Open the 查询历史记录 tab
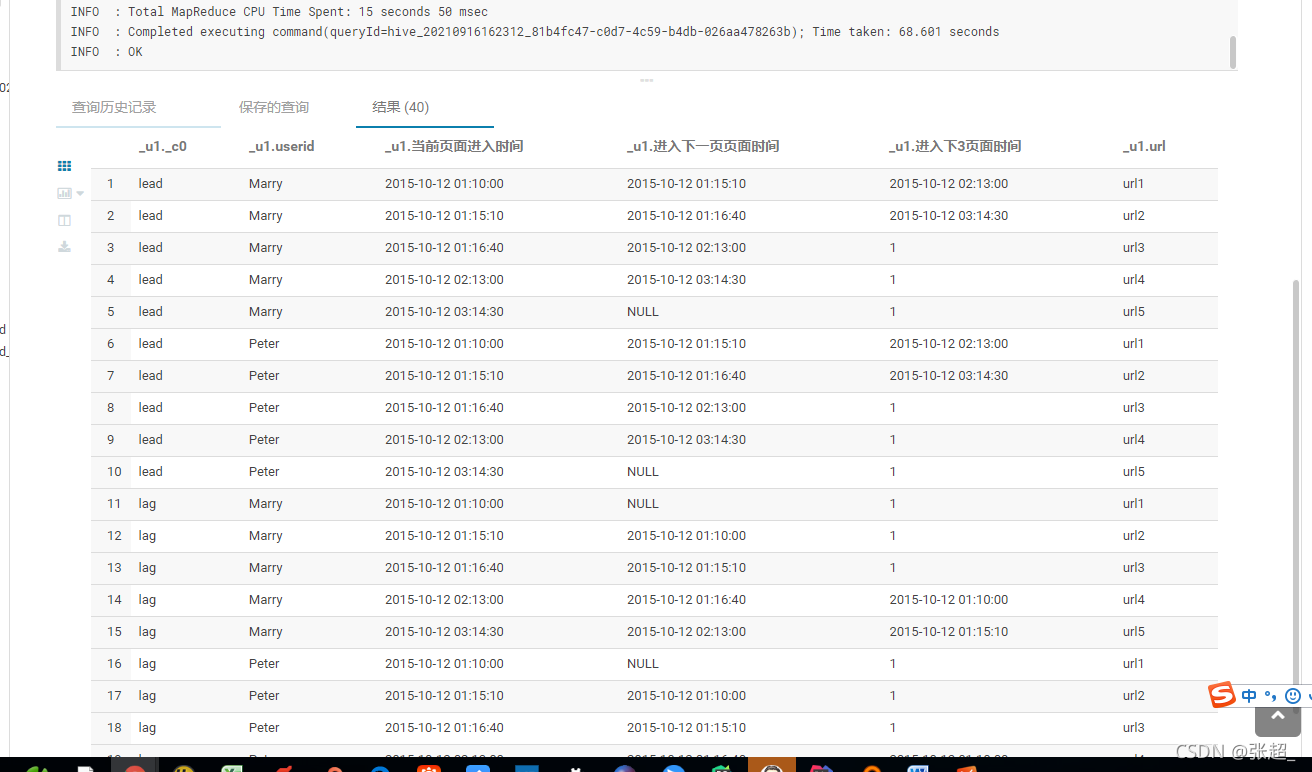 pyautogui.click(x=114, y=107)
